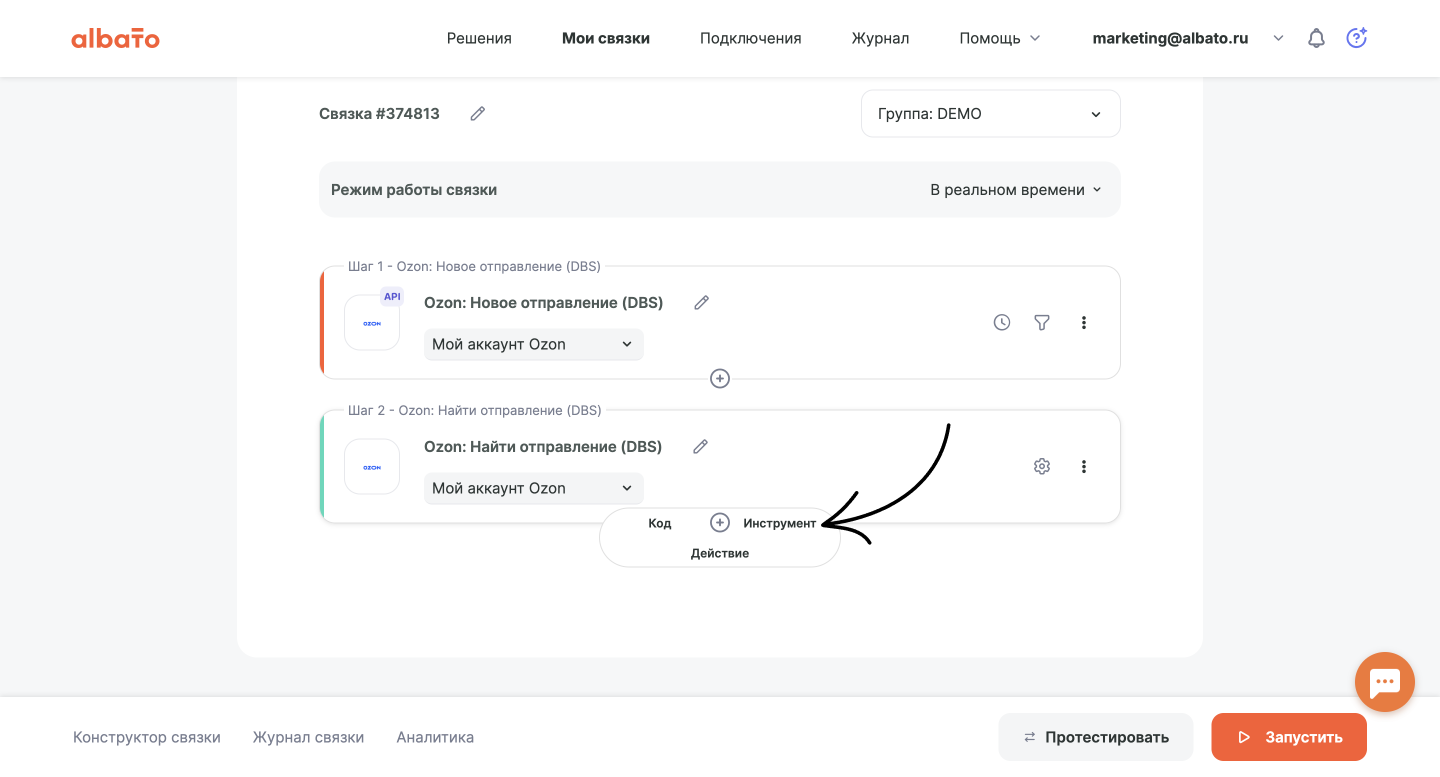Choose Действие in the add menu
This screenshot has width=1440, height=777.
tap(720, 553)
